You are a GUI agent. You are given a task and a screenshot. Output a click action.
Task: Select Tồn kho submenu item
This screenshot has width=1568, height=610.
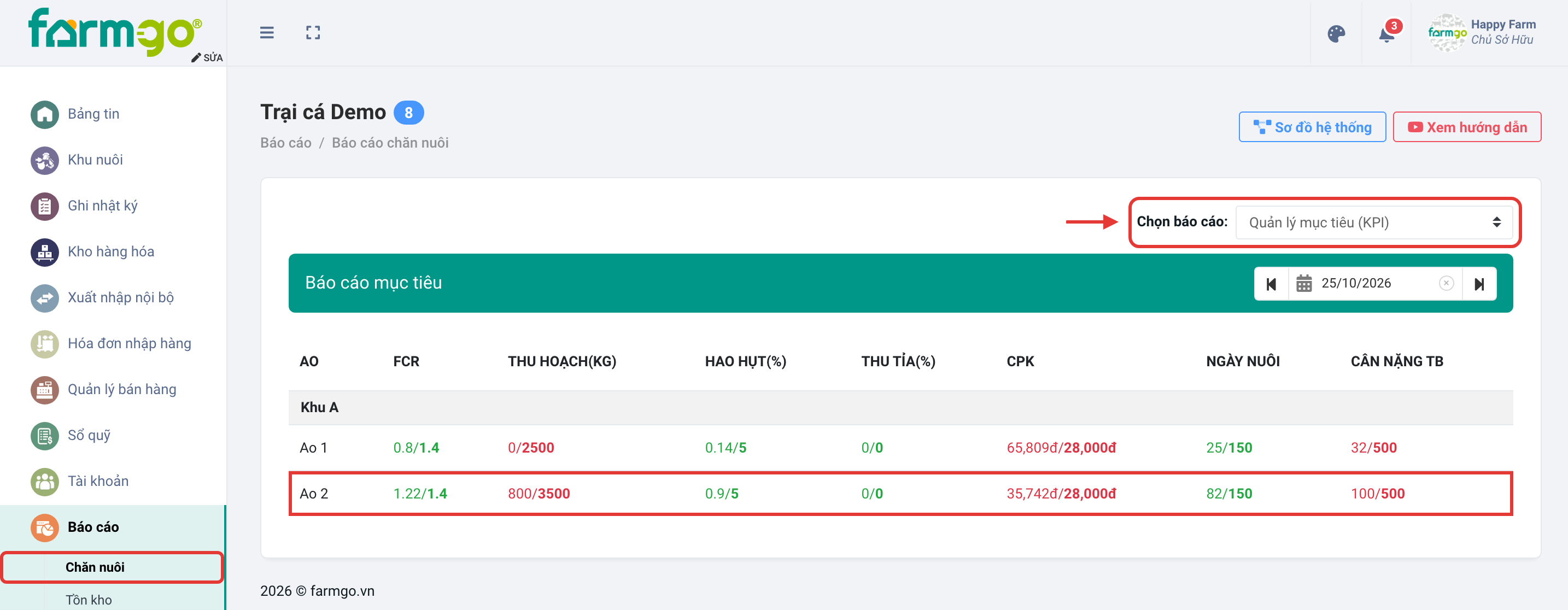(89, 600)
